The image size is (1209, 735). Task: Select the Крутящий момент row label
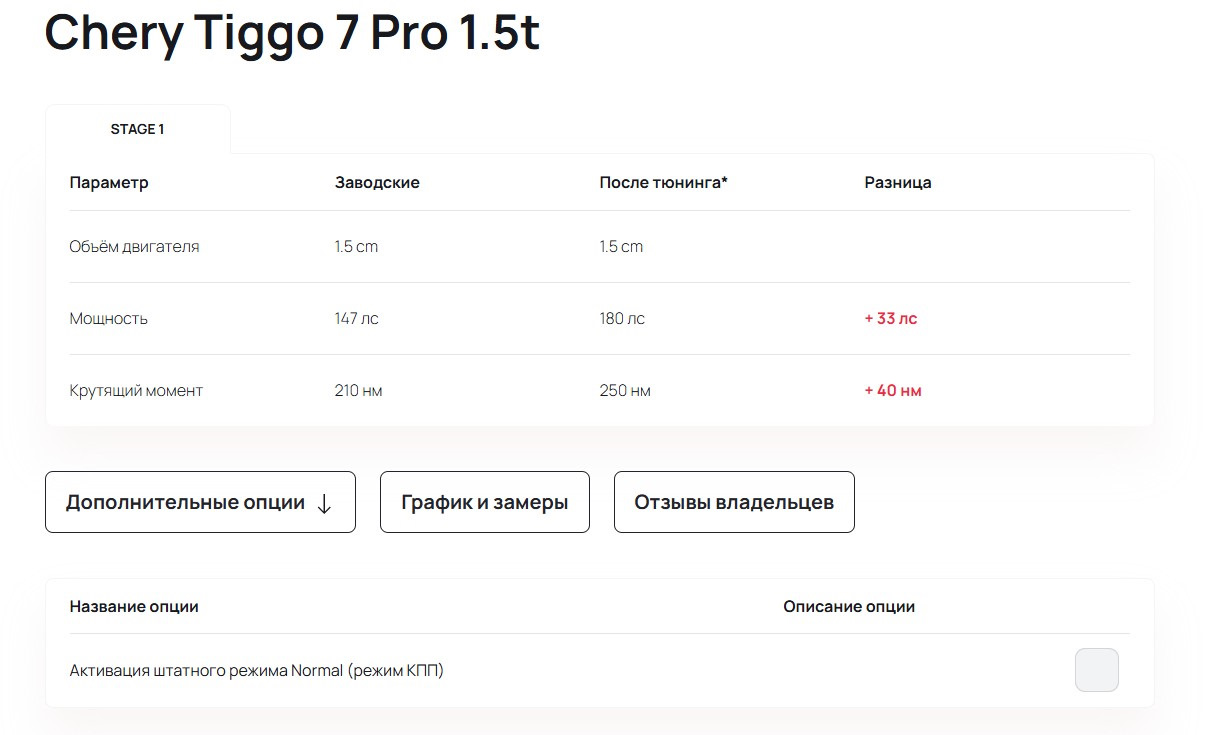tap(136, 391)
